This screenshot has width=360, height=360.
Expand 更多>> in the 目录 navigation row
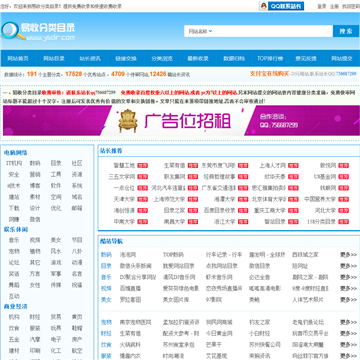point(348,266)
